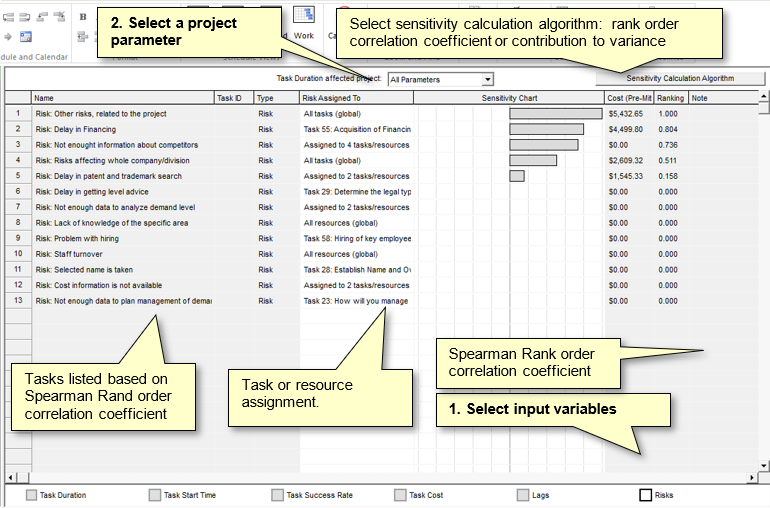Image resolution: width=770 pixels, height=508 pixels.
Task: Click the cost value $5,432.65
Action: (626, 113)
